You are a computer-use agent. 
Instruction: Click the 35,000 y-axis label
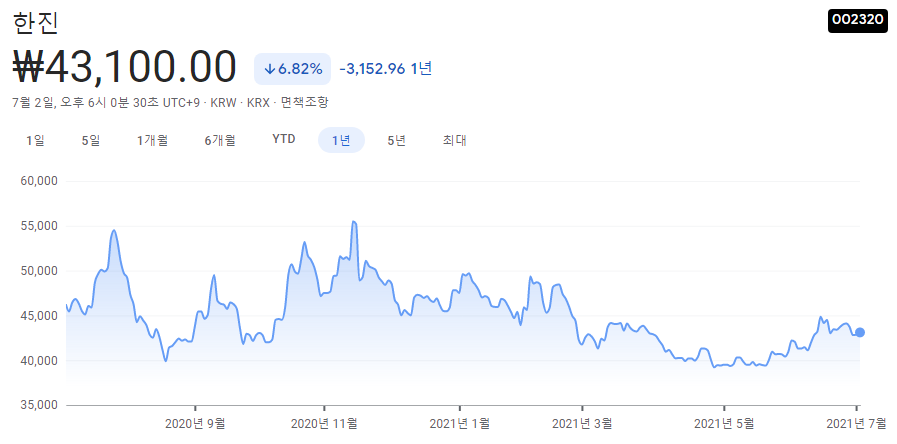click(x=39, y=405)
